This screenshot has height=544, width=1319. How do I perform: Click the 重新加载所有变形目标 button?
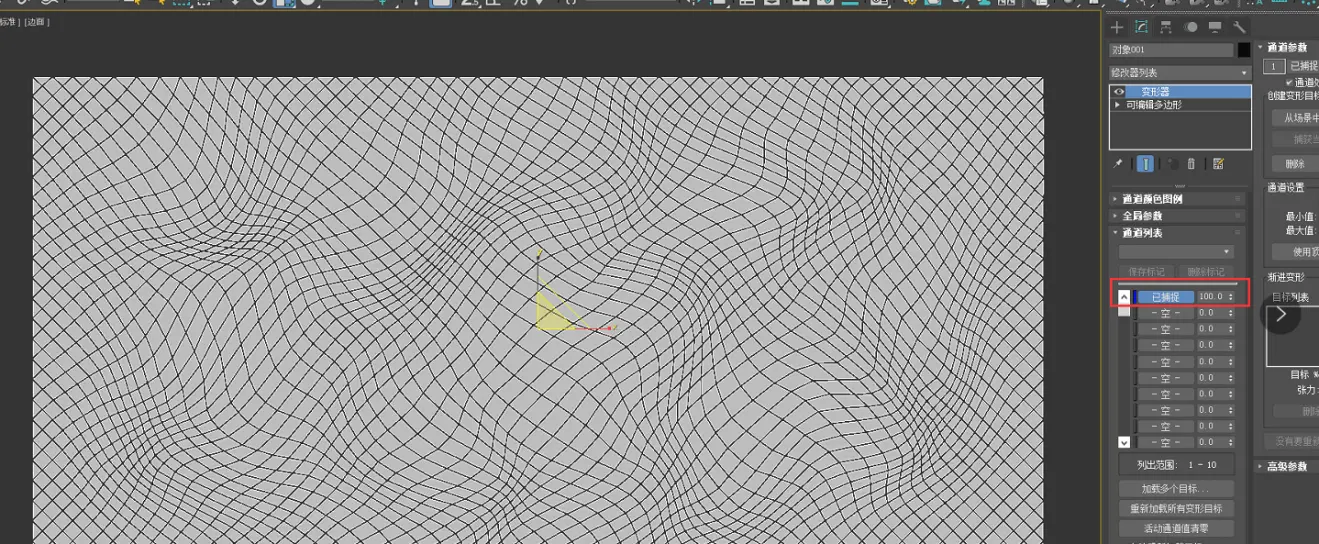tap(1175, 509)
